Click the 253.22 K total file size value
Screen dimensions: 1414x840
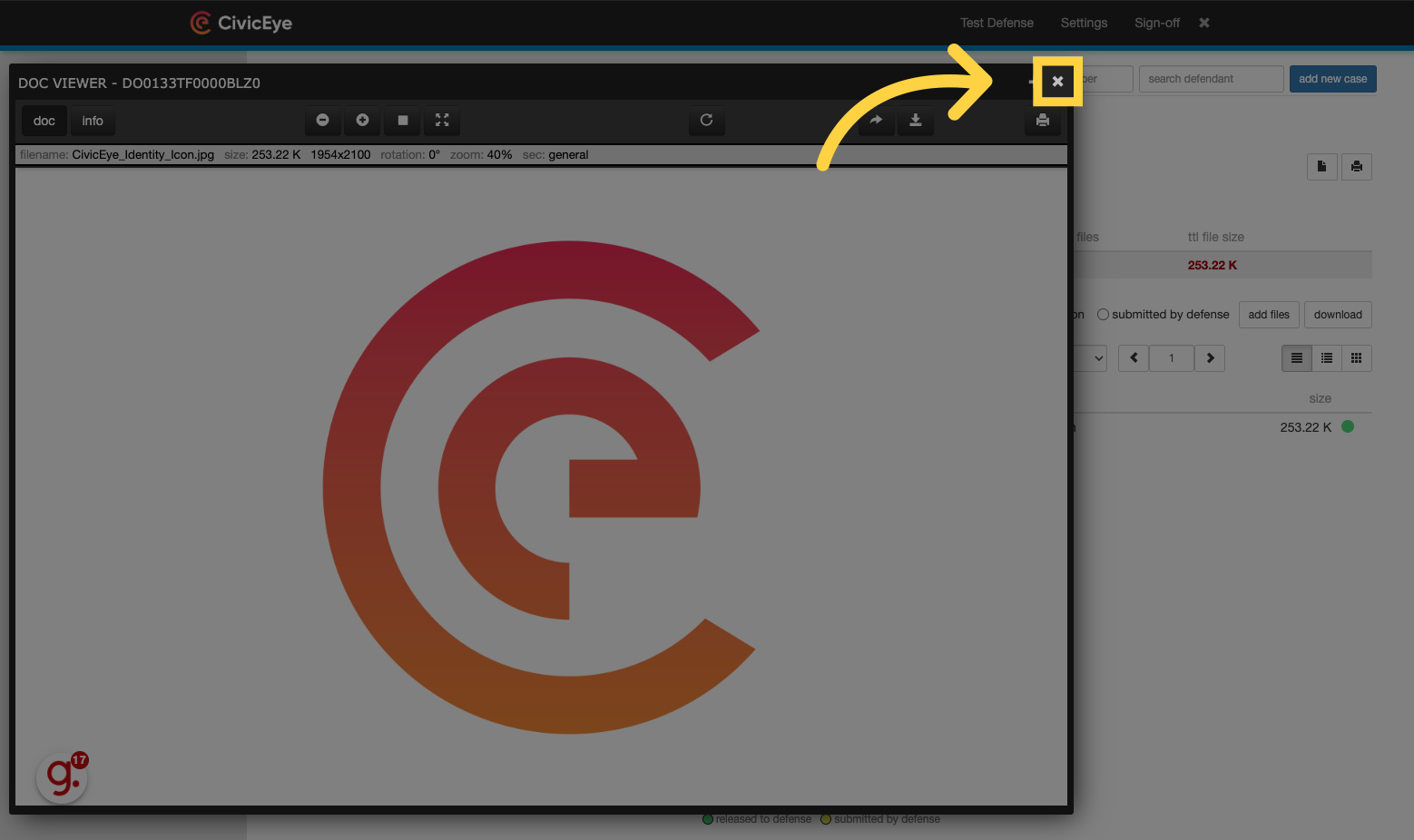tap(1213, 265)
